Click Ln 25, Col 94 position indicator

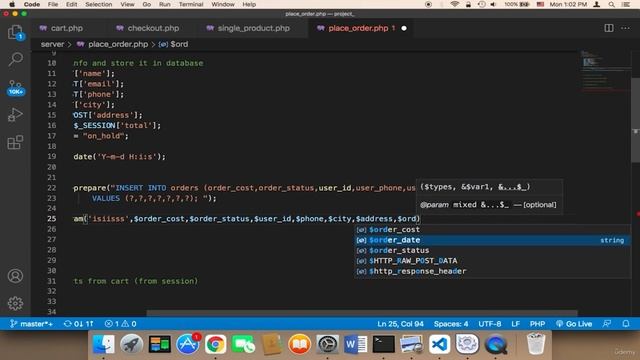(x=400, y=324)
